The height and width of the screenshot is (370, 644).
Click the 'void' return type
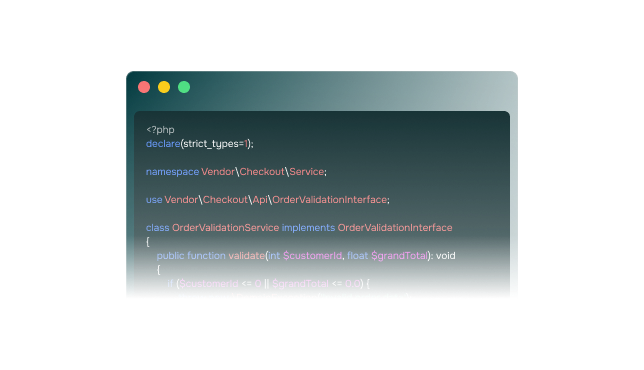(446, 255)
